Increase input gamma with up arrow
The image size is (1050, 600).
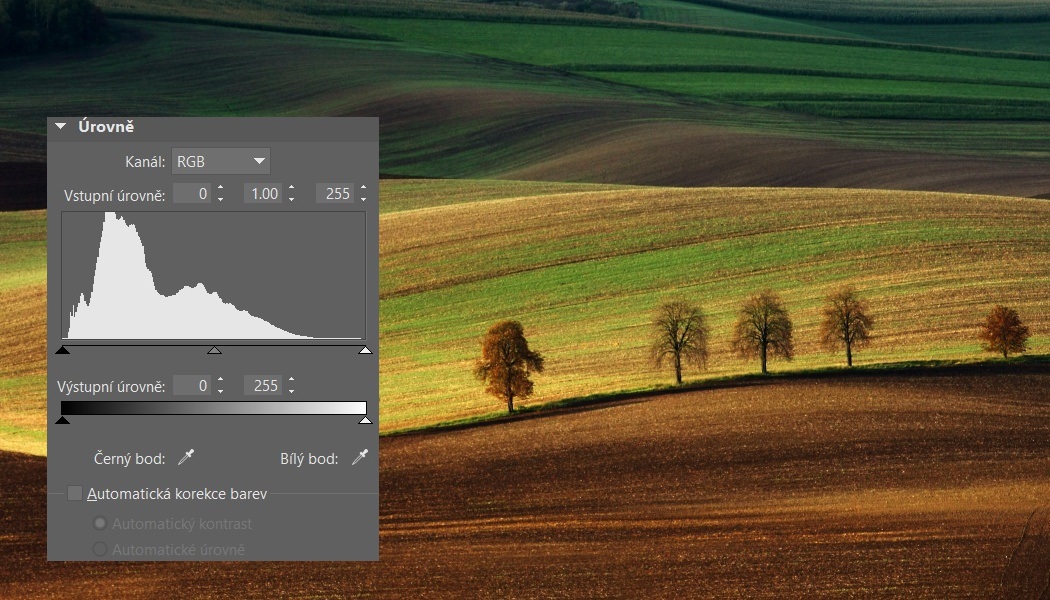coord(291,188)
